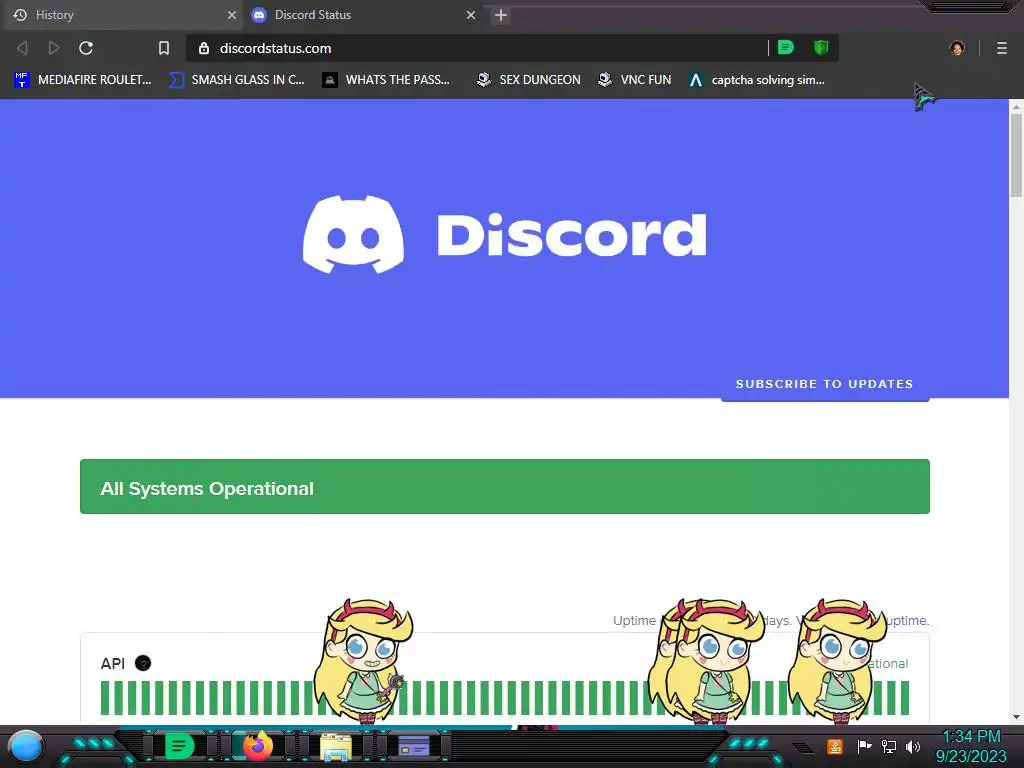
Task: Open the network tray icon
Action: pos(889,746)
